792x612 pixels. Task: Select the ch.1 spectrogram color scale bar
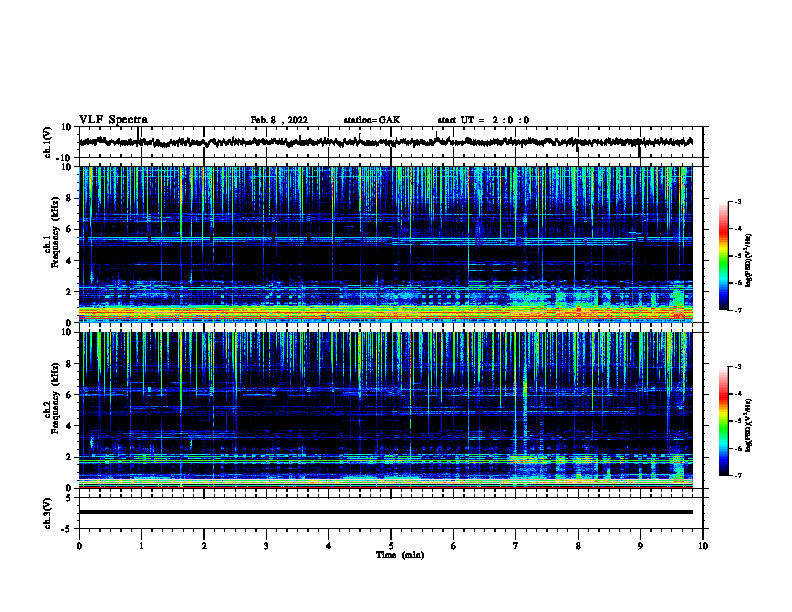pyautogui.click(x=723, y=256)
